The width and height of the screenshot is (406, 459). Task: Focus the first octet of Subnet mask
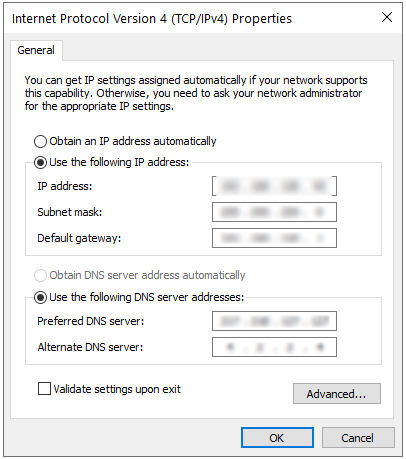tap(230, 212)
